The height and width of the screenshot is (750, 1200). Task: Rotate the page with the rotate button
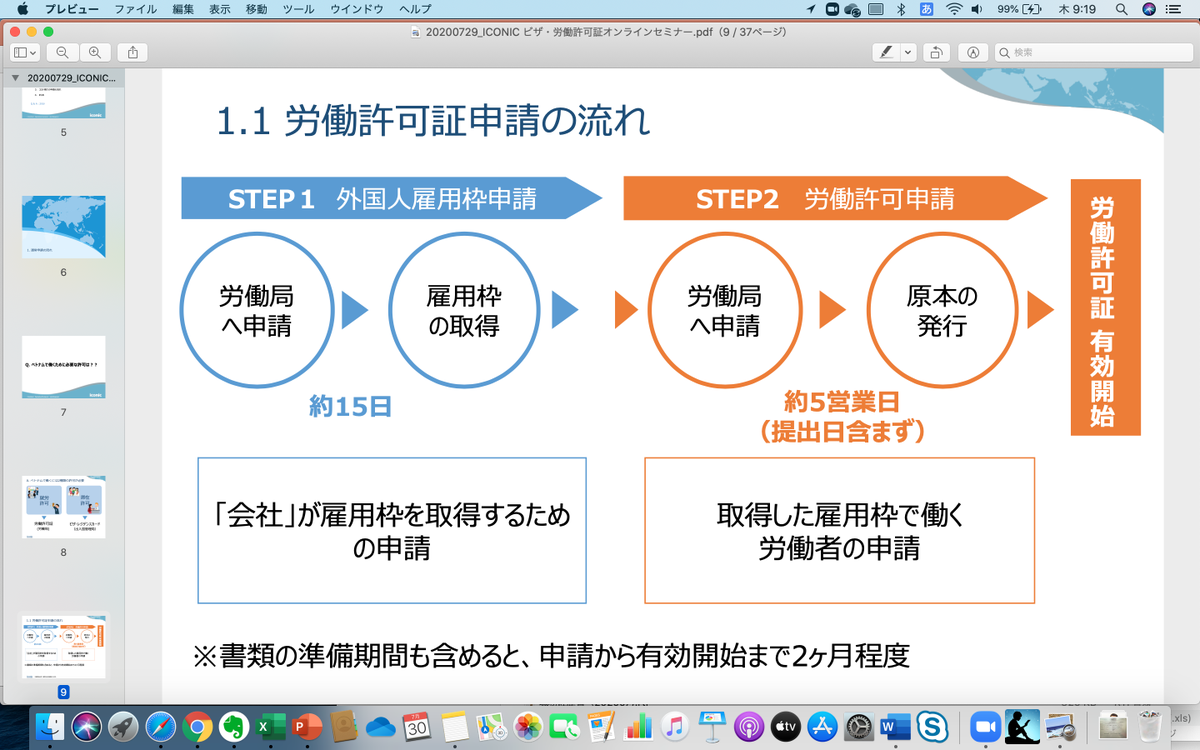click(937, 52)
